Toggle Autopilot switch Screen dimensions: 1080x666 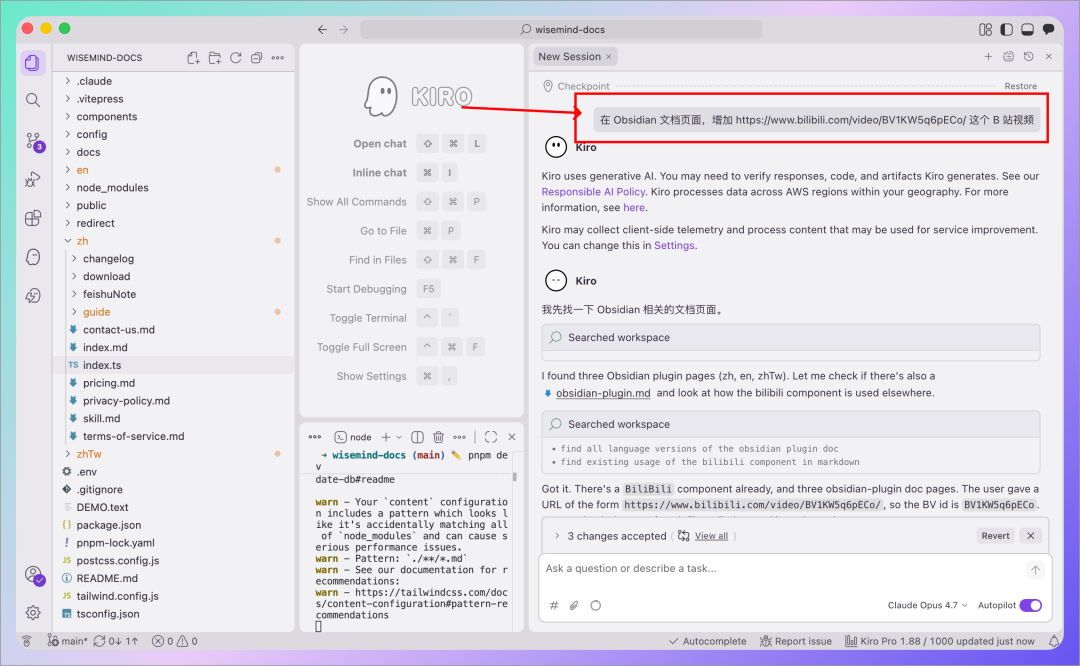tap(1031, 605)
